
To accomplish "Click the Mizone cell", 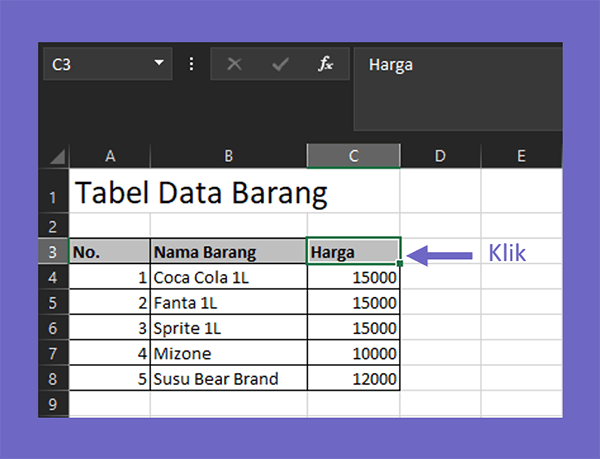I will [x=228, y=353].
